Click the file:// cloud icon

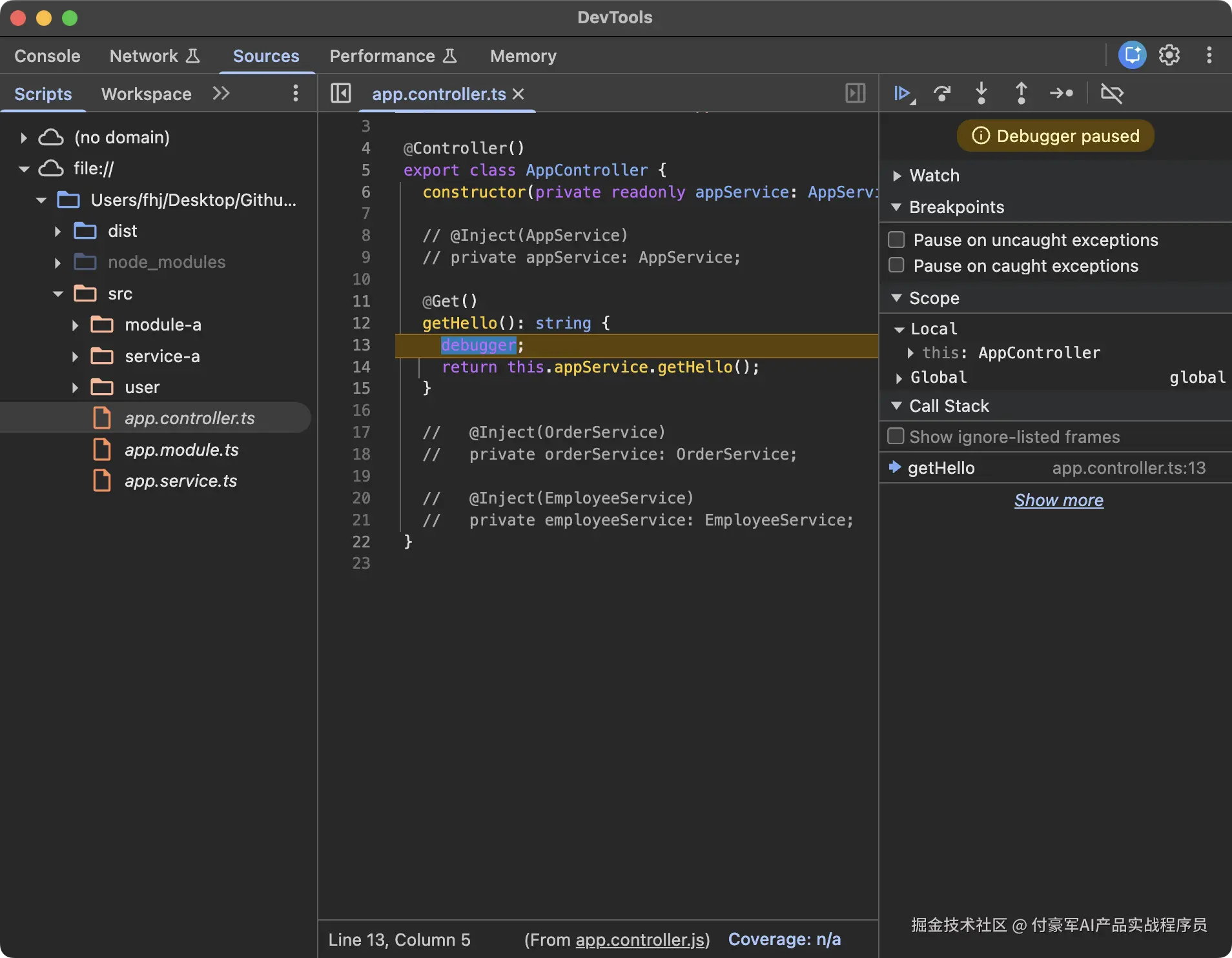[x=51, y=168]
